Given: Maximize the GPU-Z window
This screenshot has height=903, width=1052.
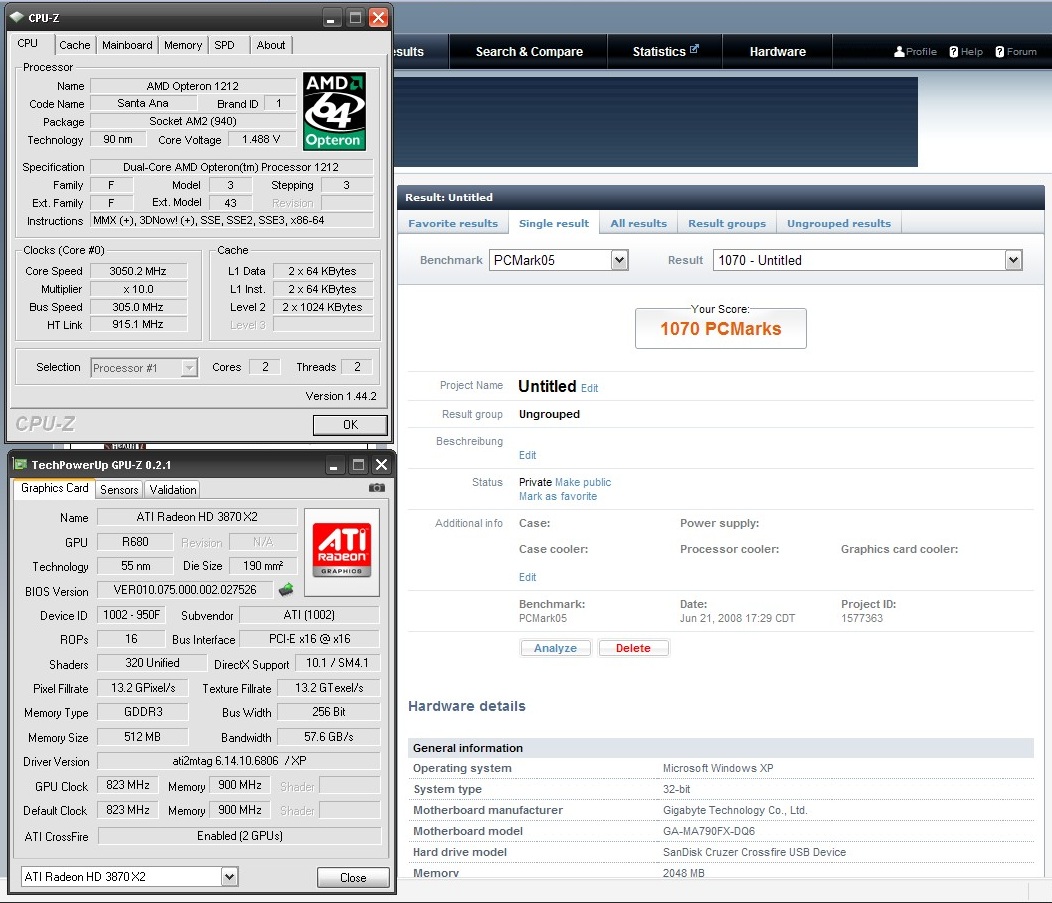Looking at the screenshot, I should pyautogui.click(x=358, y=465).
